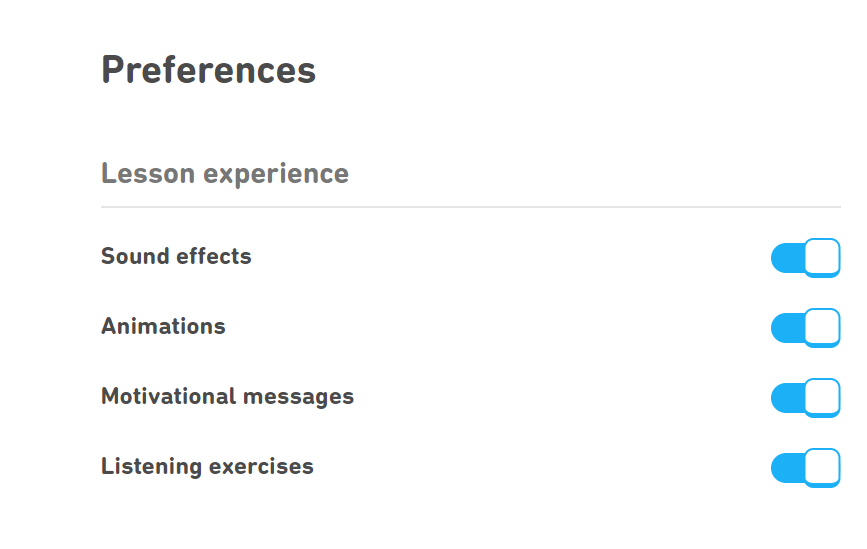Click blue track of Motivational messages toggle
The height and width of the screenshot is (549, 867).
786,399
